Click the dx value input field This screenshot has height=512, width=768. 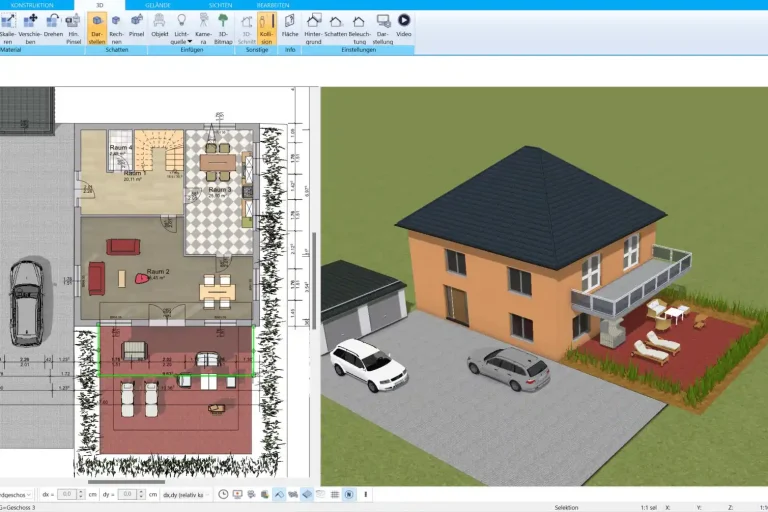click(67, 494)
